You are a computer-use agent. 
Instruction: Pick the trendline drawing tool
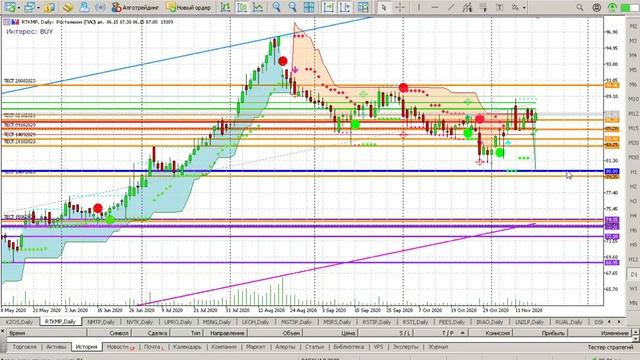pyautogui.click(x=451, y=7)
